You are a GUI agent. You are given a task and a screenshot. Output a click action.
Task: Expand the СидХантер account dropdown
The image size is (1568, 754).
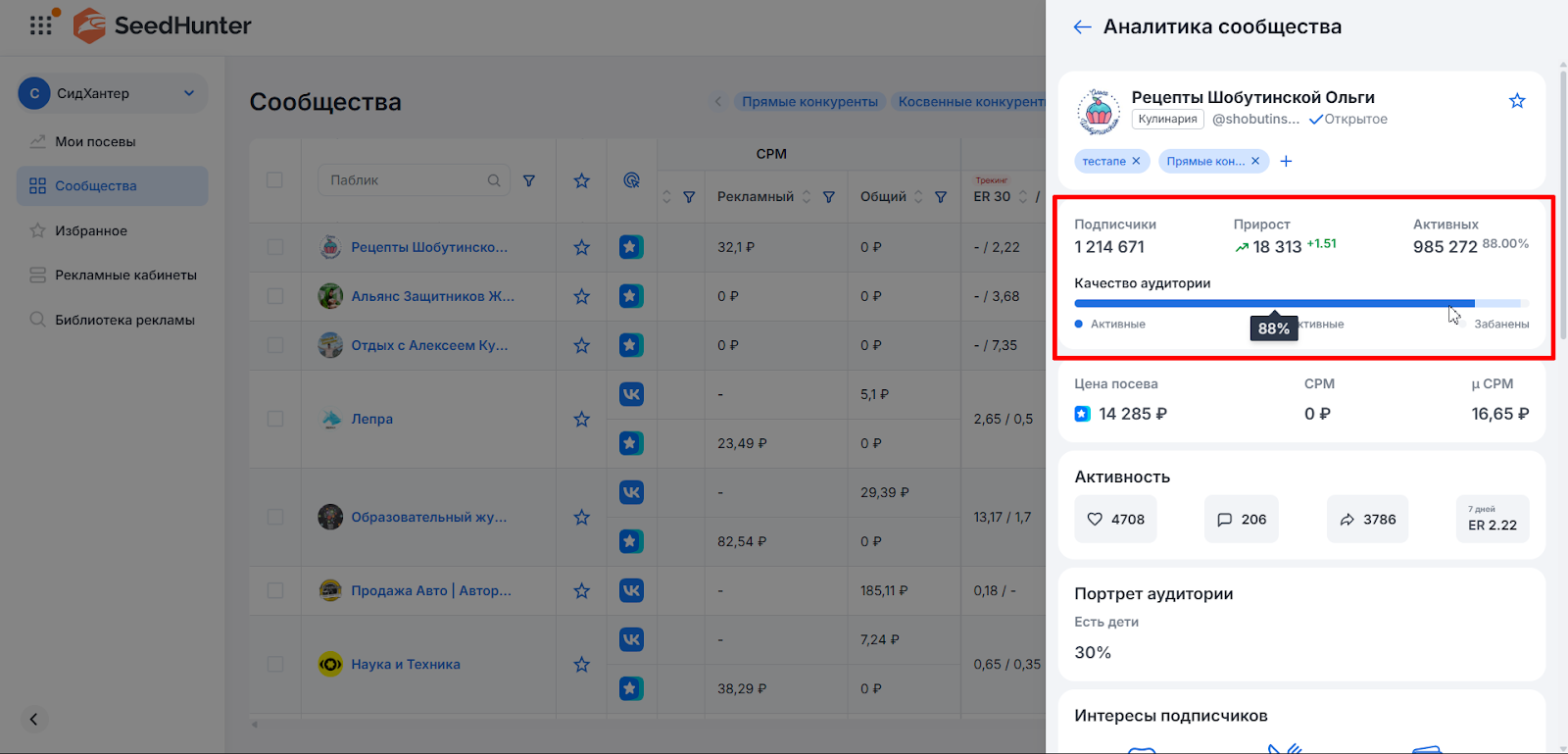pyautogui.click(x=189, y=93)
